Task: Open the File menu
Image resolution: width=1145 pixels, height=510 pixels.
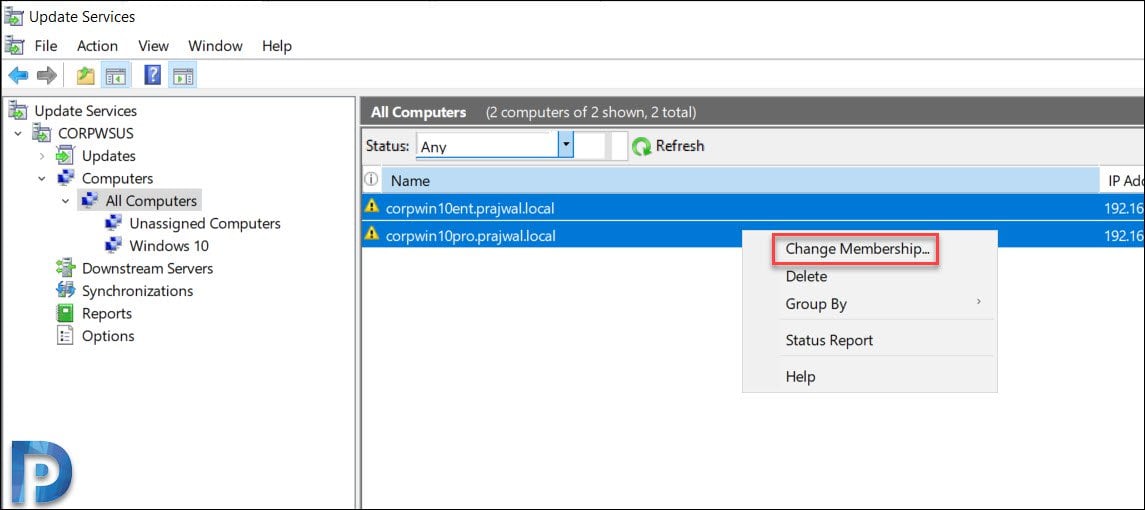Action: pos(46,46)
